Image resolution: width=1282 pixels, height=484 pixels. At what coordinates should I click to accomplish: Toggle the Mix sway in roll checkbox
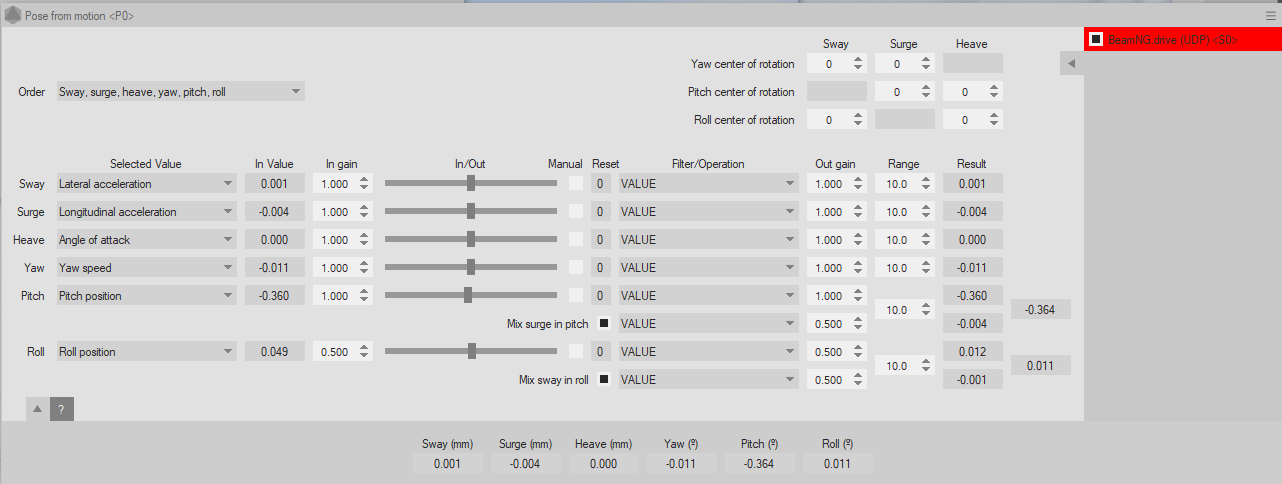[x=604, y=380]
